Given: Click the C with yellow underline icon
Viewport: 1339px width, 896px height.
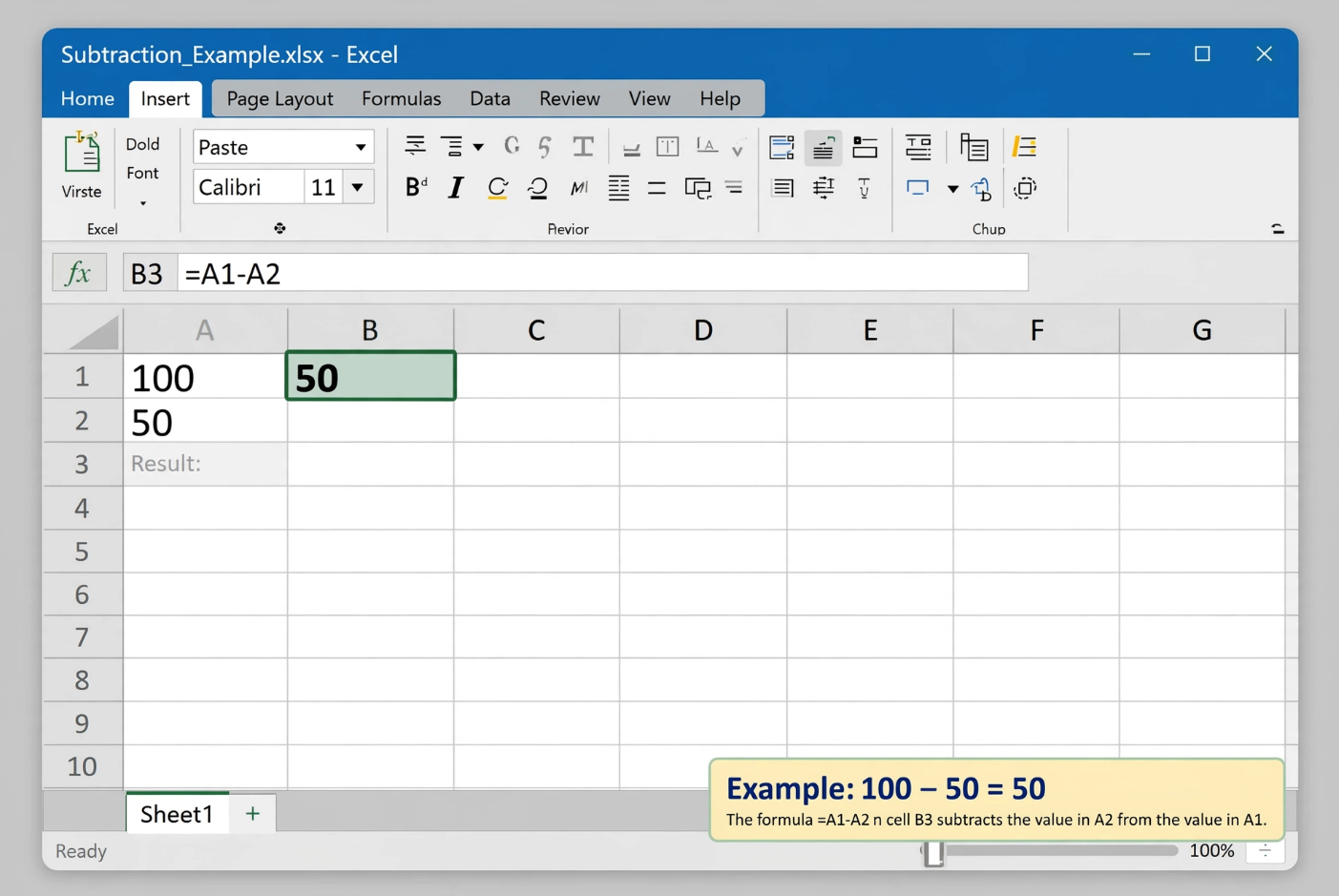Looking at the screenshot, I should 497,188.
